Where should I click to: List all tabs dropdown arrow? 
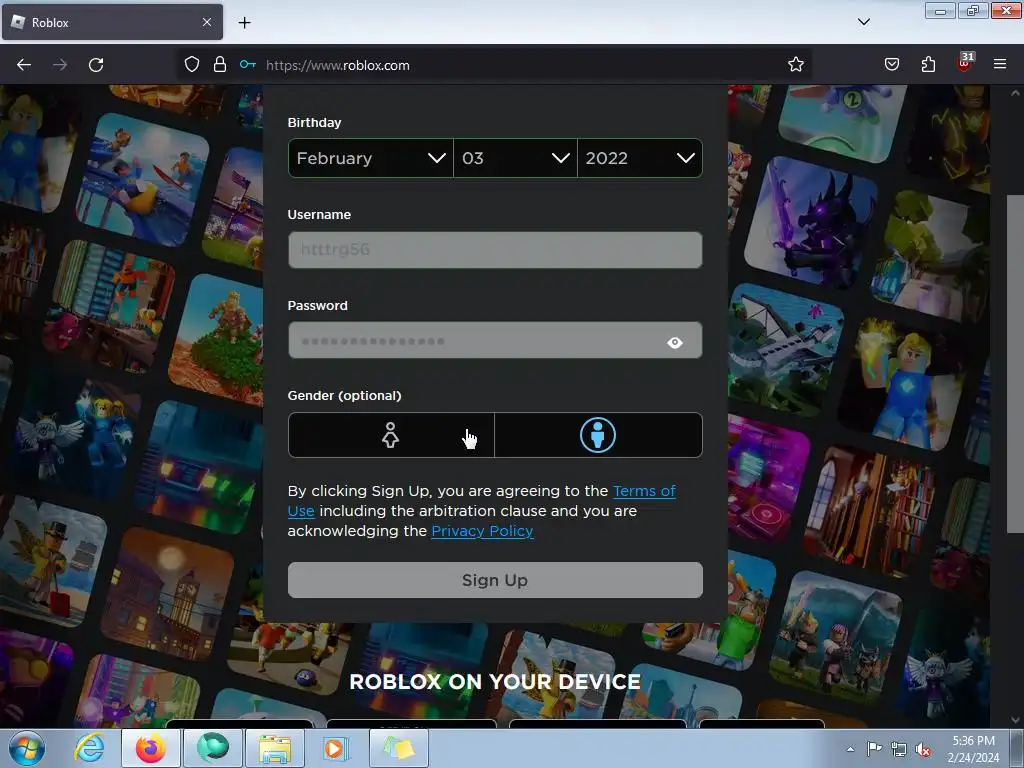[863, 22]
